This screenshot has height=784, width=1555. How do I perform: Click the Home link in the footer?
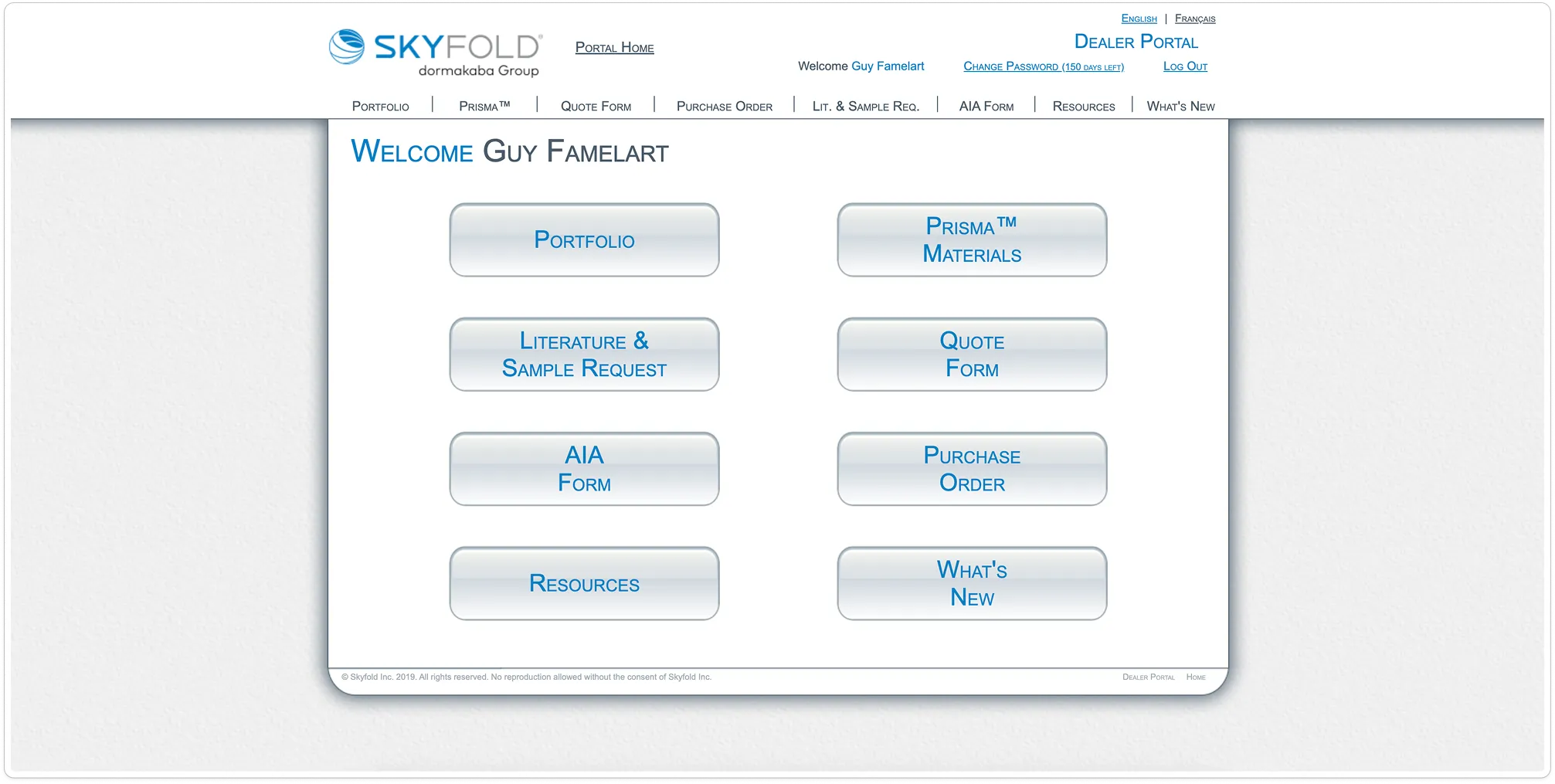coord(1196,677)
